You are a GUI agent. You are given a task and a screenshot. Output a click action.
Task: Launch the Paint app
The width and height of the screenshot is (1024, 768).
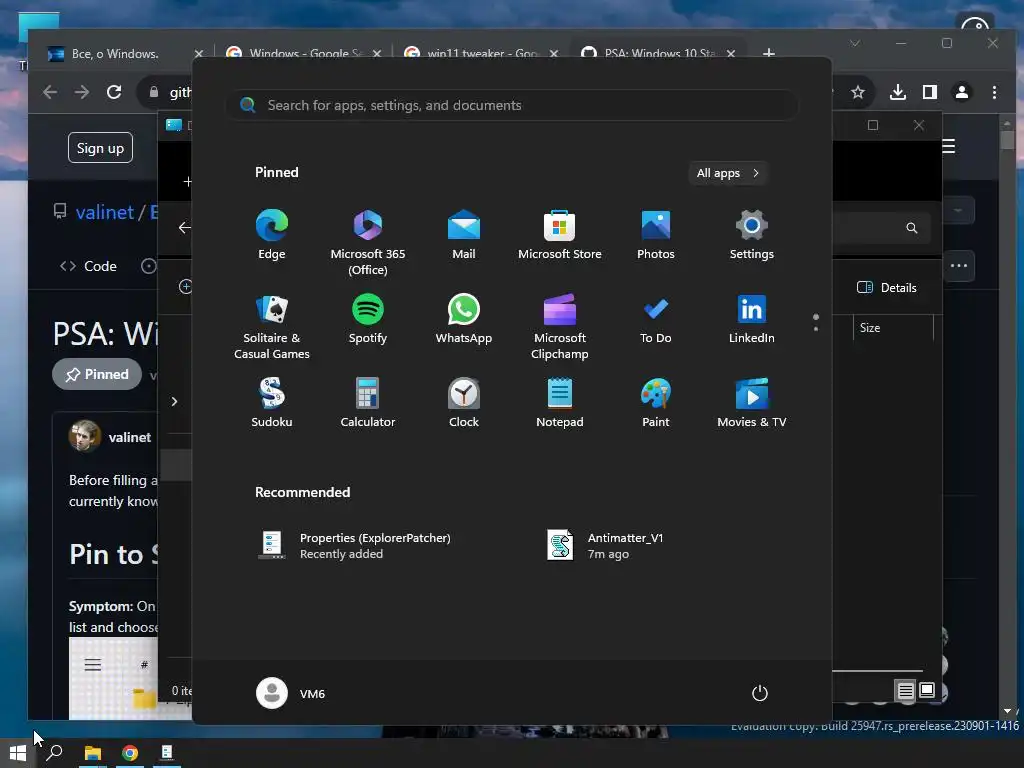656,403
